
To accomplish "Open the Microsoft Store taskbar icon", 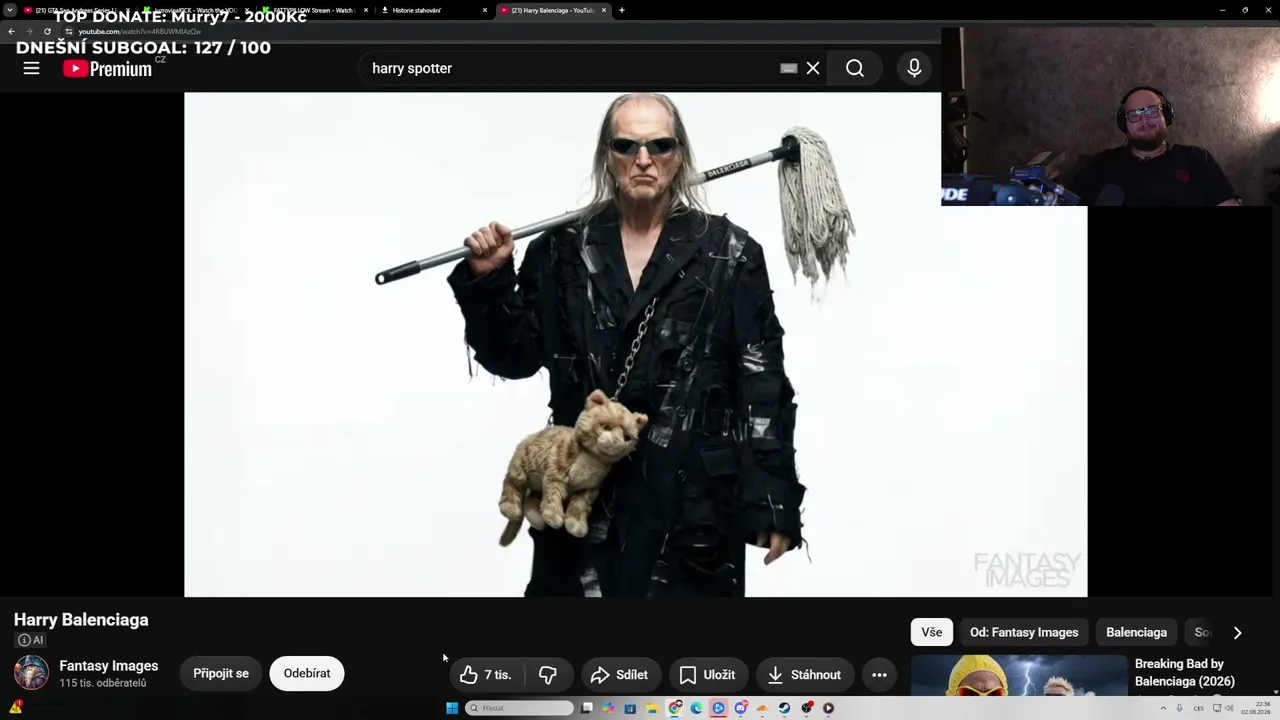I will pyautogui.click(x=630, y=708).
